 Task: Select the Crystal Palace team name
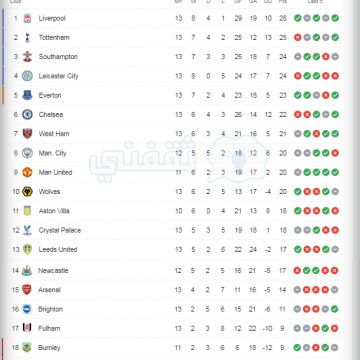(x=60, y=230)
